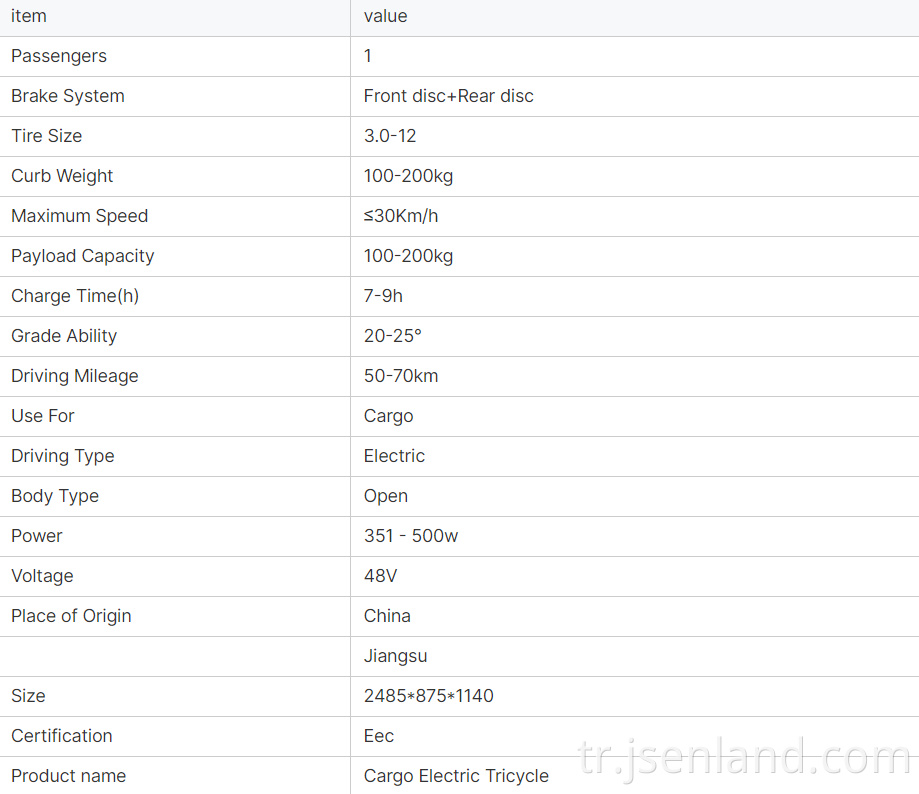Viewport: 919px width, 794px height.
Task: Select the Power value 351 - 500w
Action: pyautogui.click(x=411, y=536)
